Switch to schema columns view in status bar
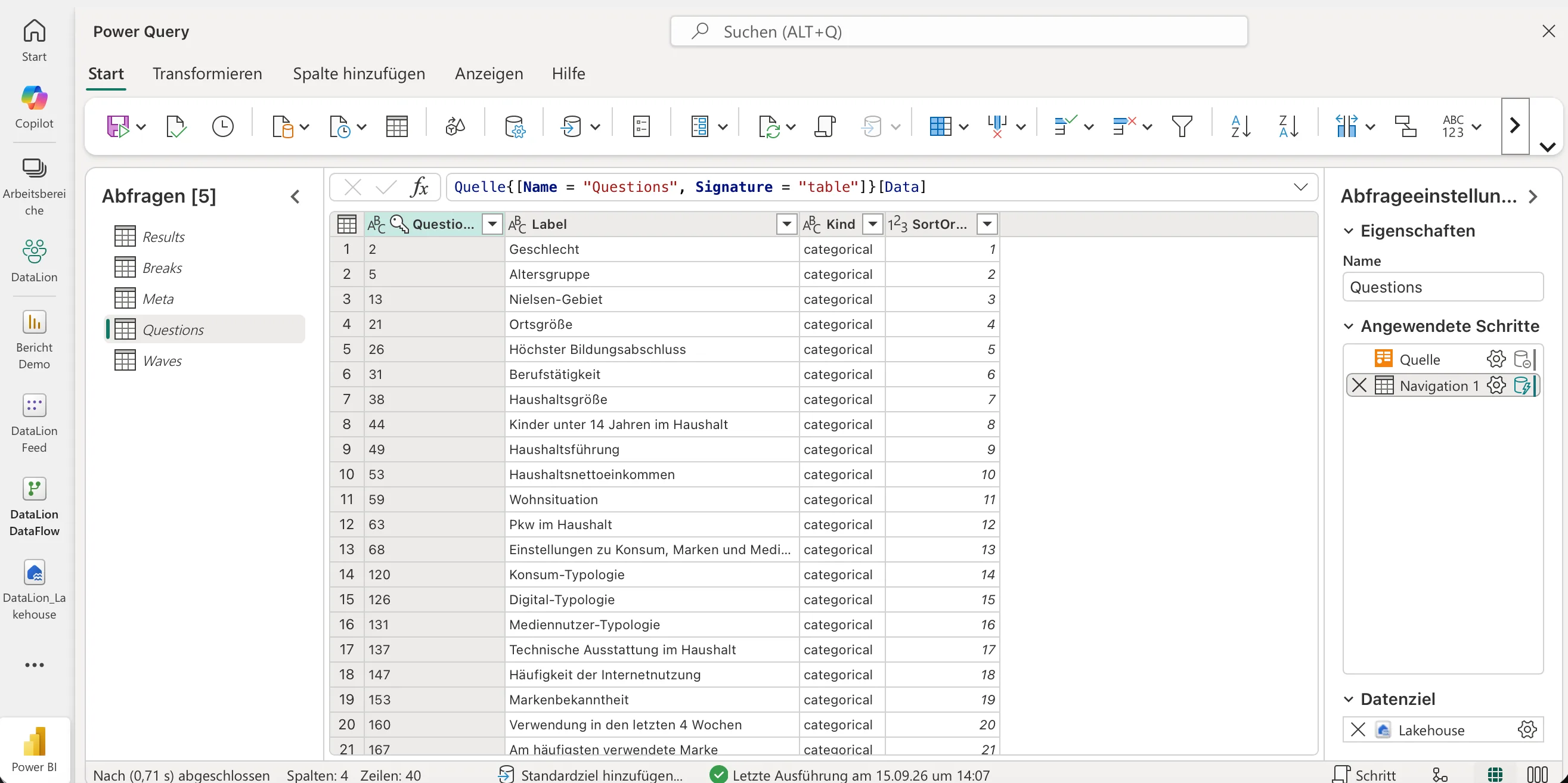This screenshot has height=783, width=1568. coord(1538,775)
